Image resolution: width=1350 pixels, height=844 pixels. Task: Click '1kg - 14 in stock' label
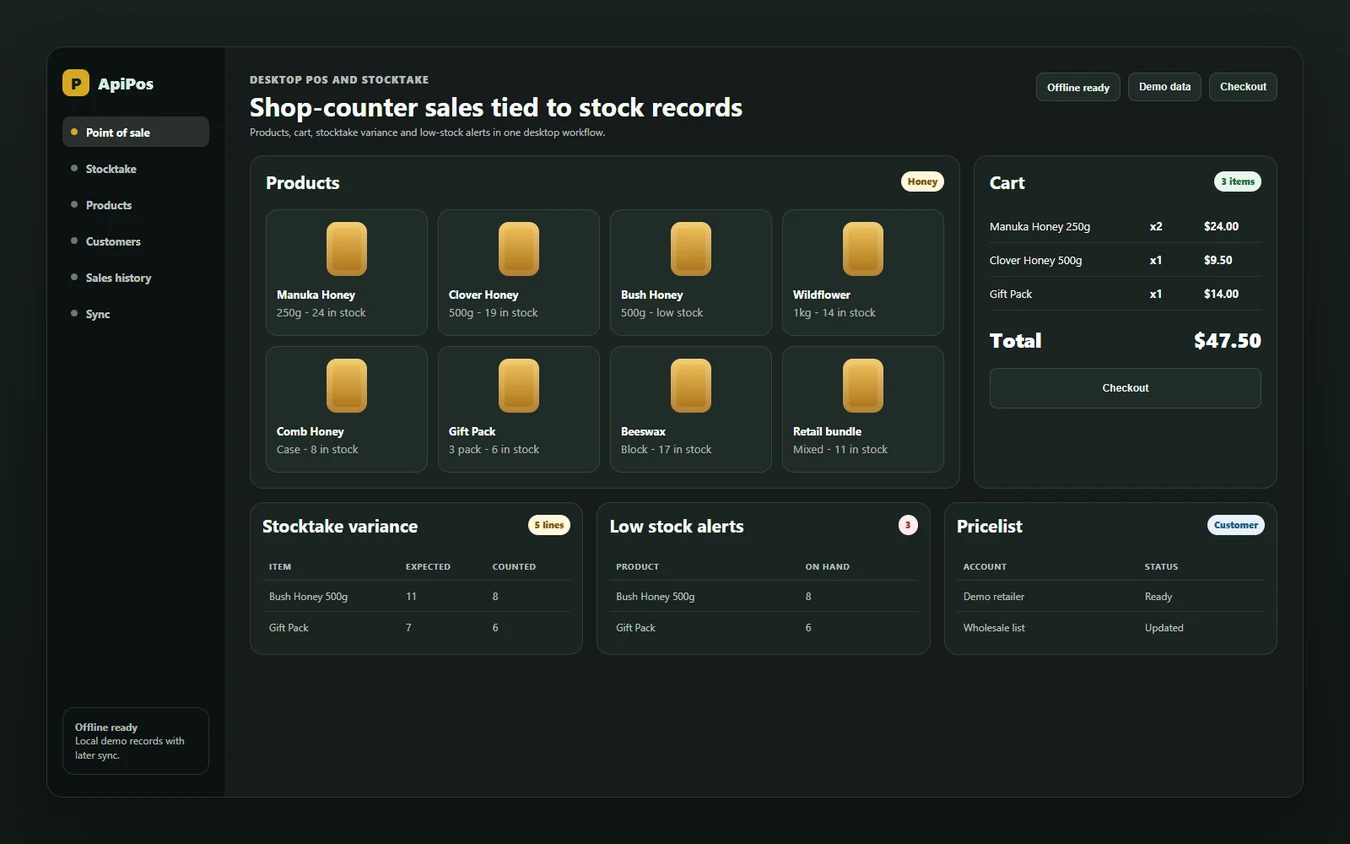[834, 313]
